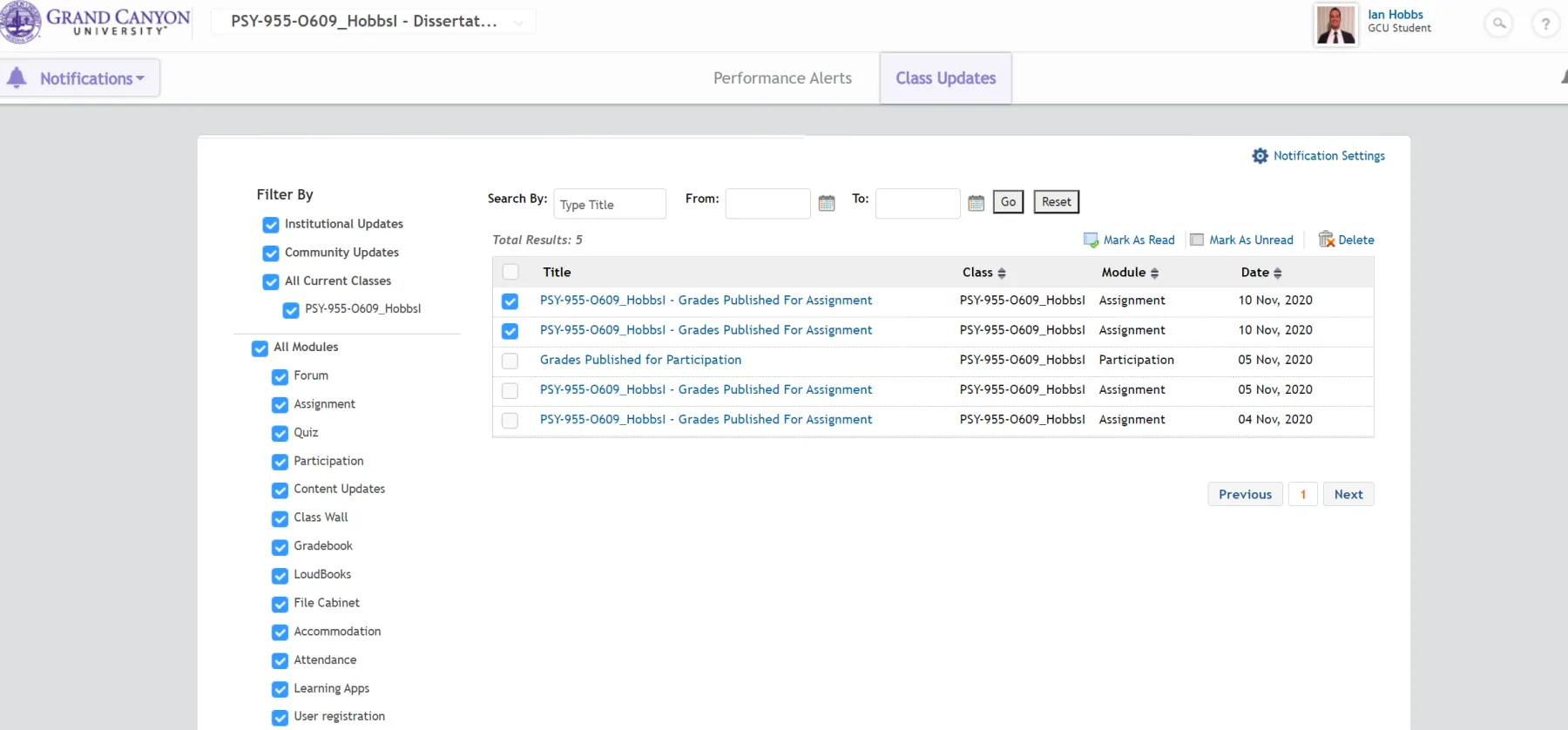
Task: Switch to the Performance Alerts tab
Action: point(782,78)
